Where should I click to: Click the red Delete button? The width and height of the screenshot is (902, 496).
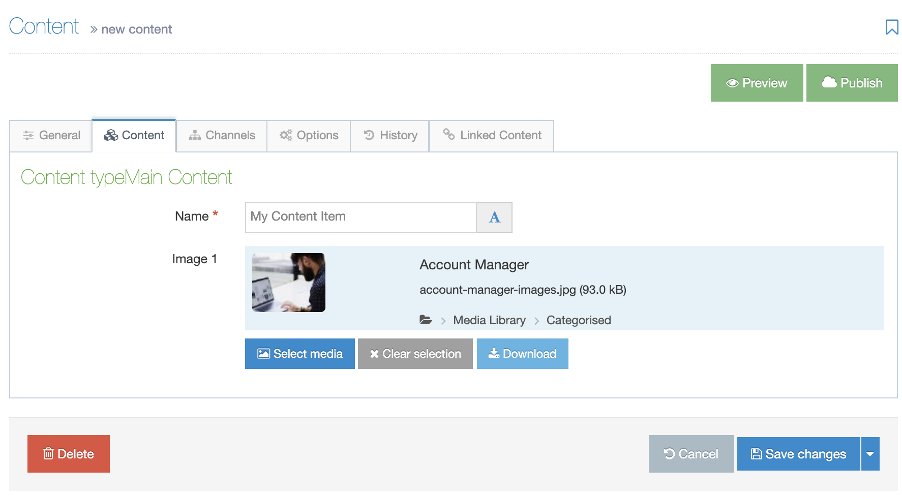pos(68,454)
